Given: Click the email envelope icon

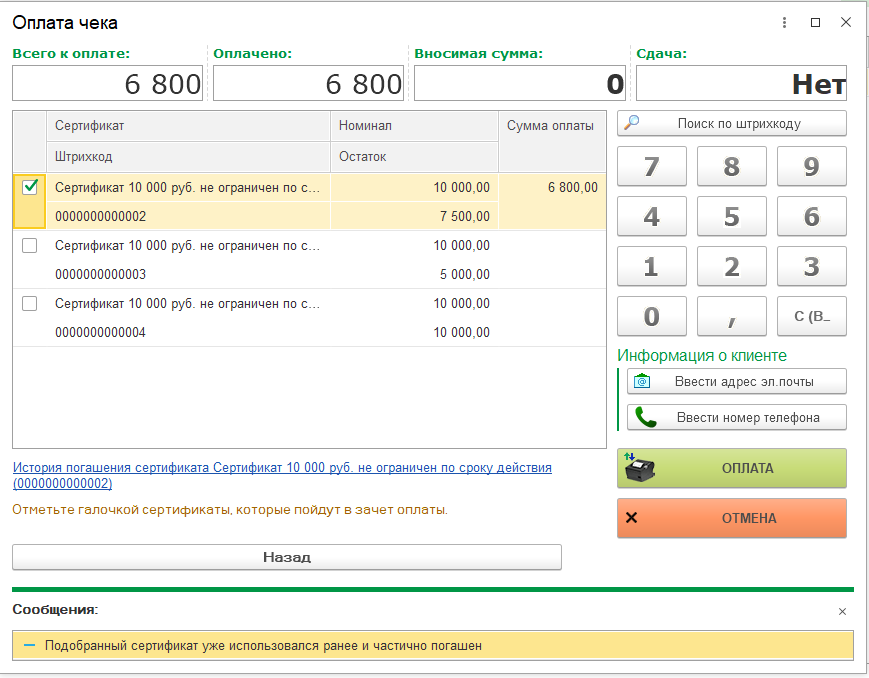Looking at the screenshot, I should [x=642, y=381].
